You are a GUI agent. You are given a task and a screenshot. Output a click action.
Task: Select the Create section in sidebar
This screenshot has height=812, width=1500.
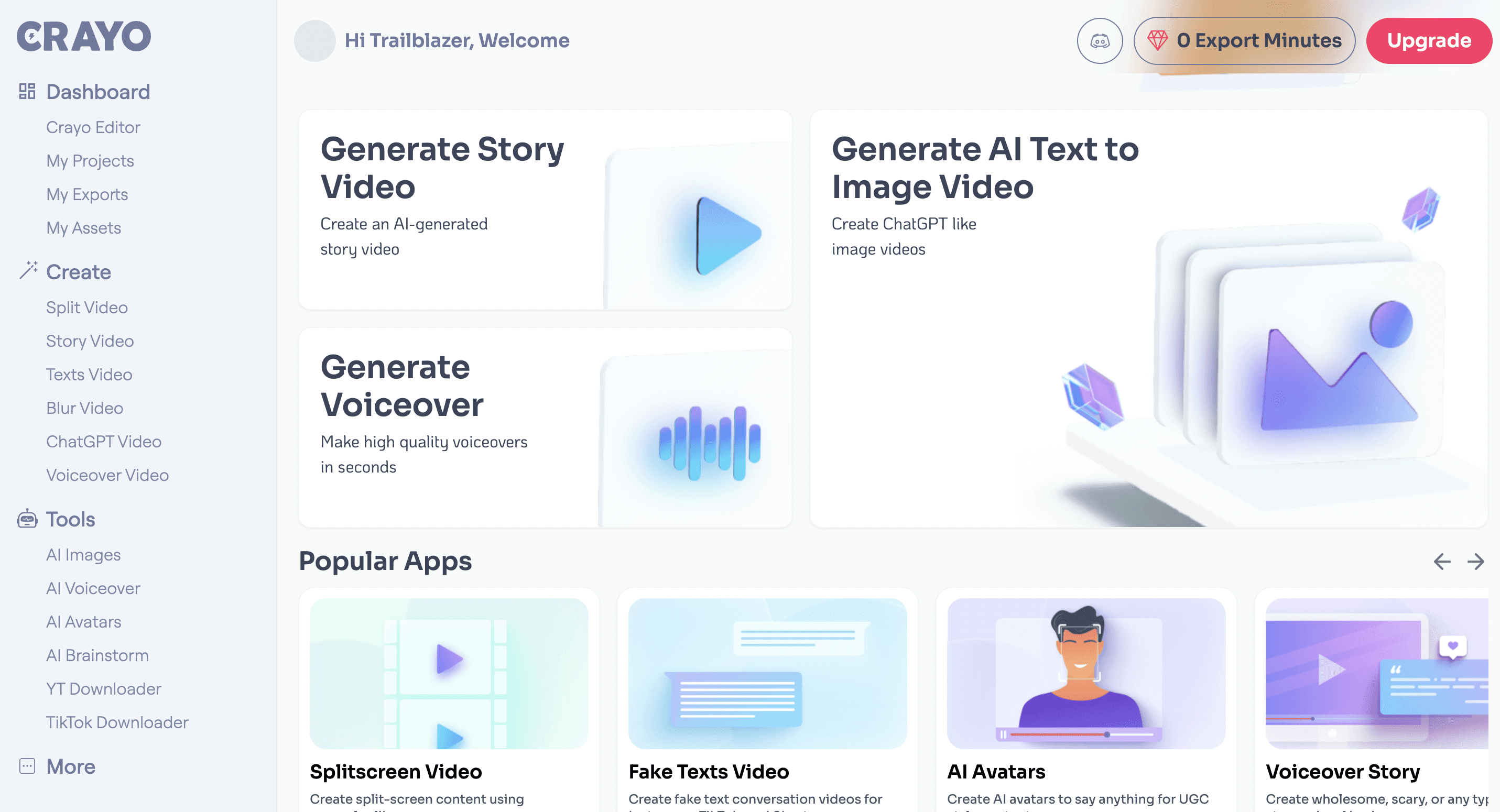(79, 271)
